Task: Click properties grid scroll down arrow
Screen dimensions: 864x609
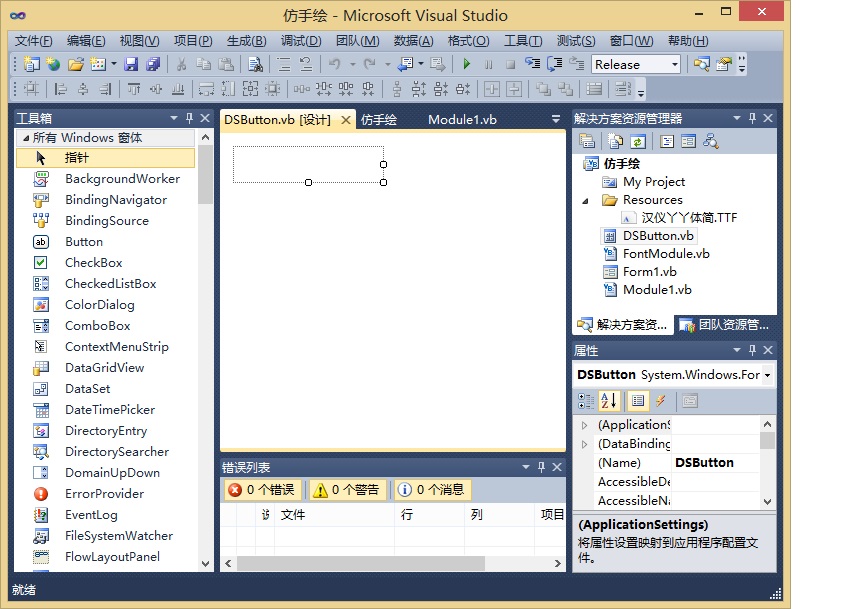Action: (767, 502)
